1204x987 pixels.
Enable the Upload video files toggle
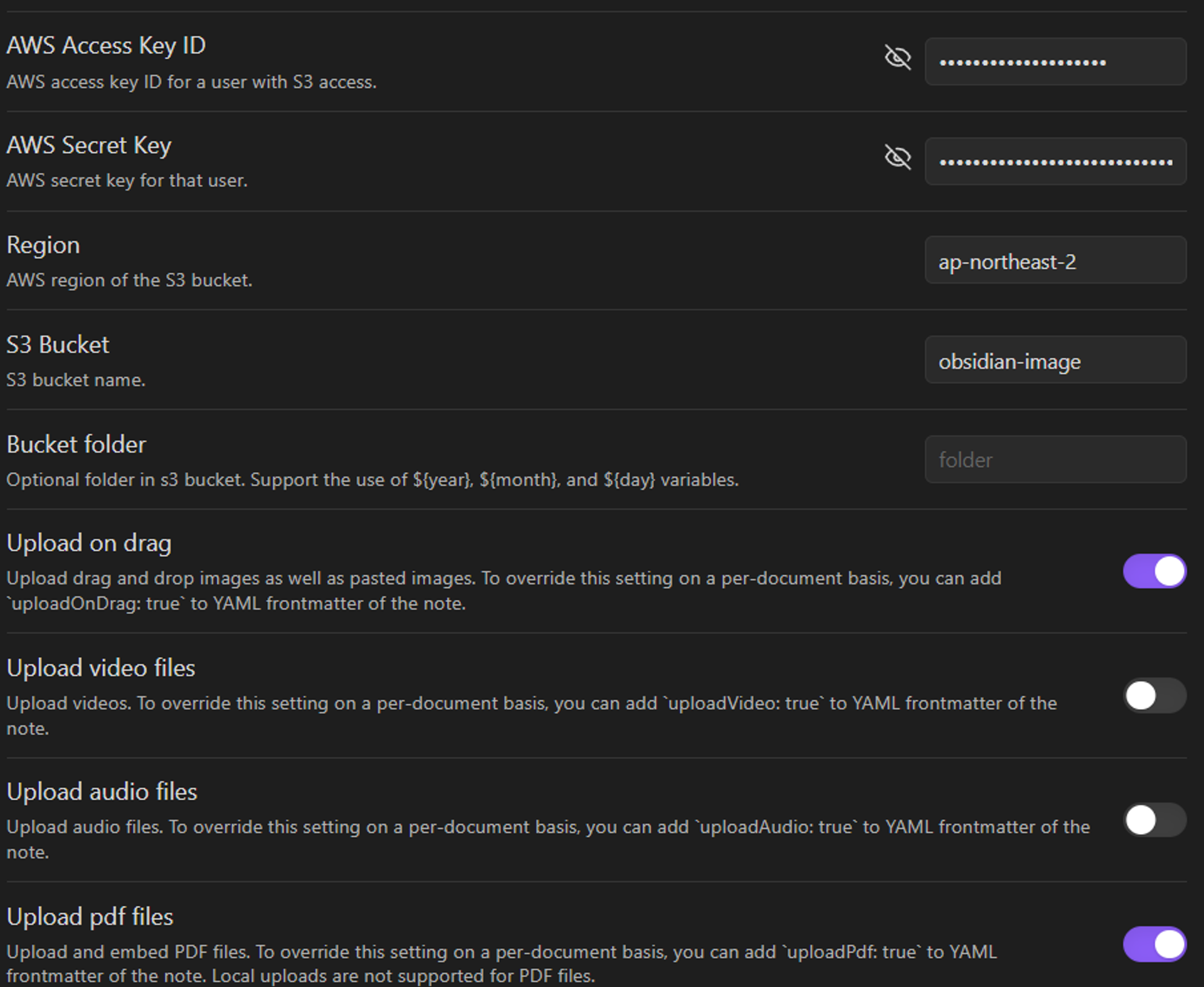point(1154,695)
